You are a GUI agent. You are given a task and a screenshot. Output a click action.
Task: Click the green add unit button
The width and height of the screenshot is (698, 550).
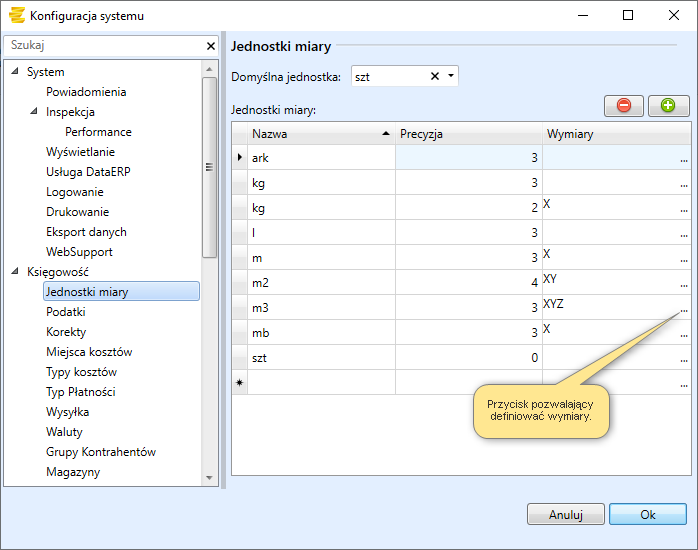[x=668, y=105]
